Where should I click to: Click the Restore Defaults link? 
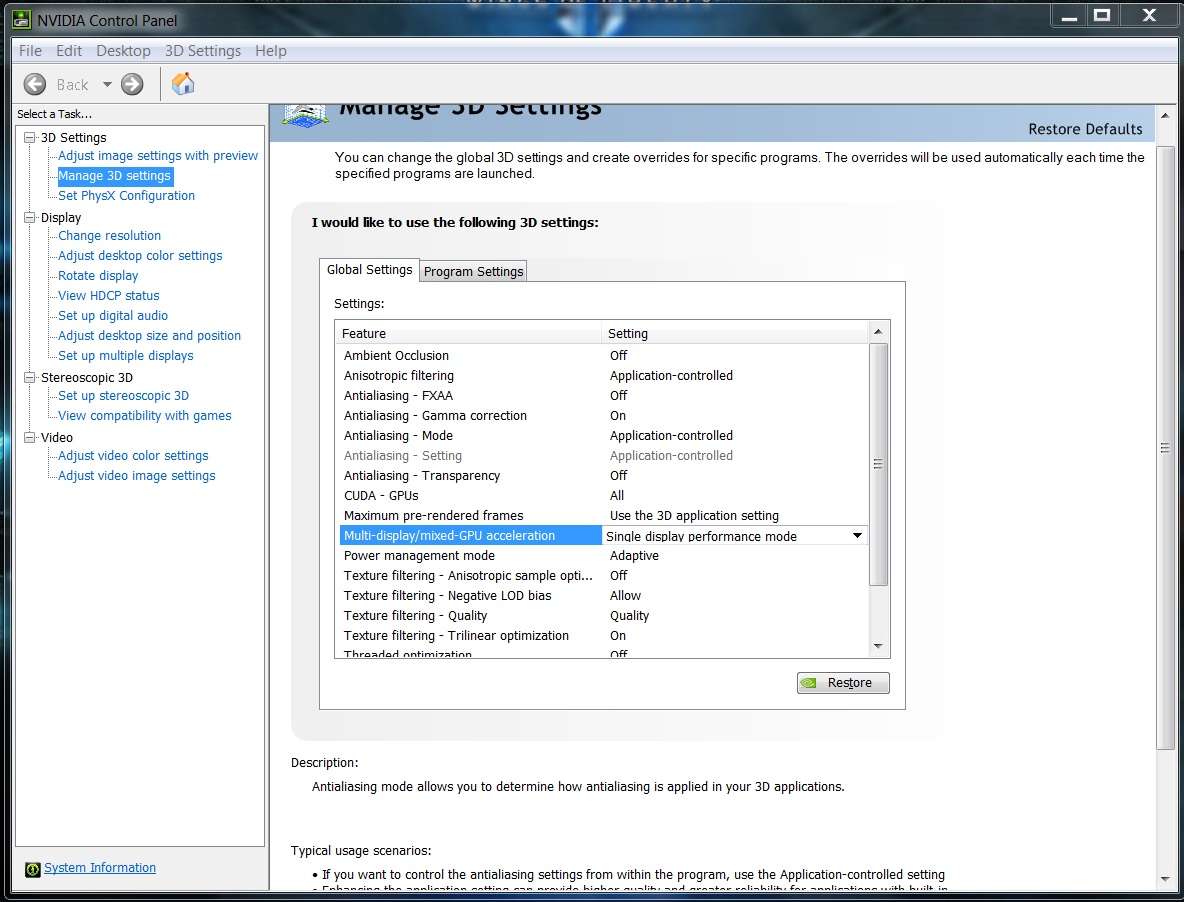(1085, 129)
